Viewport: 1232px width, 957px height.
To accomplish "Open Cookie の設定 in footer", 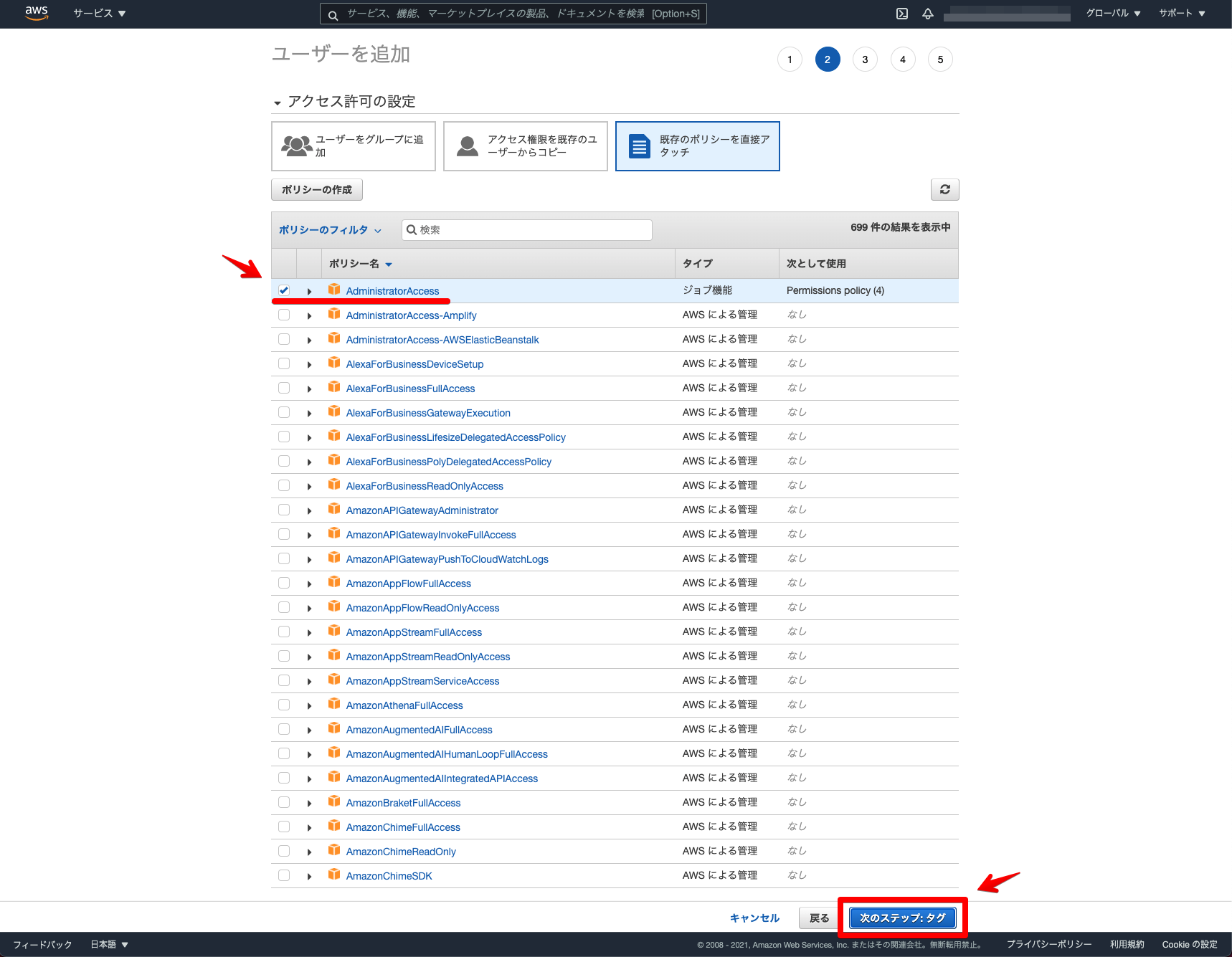I will 1190,944.
